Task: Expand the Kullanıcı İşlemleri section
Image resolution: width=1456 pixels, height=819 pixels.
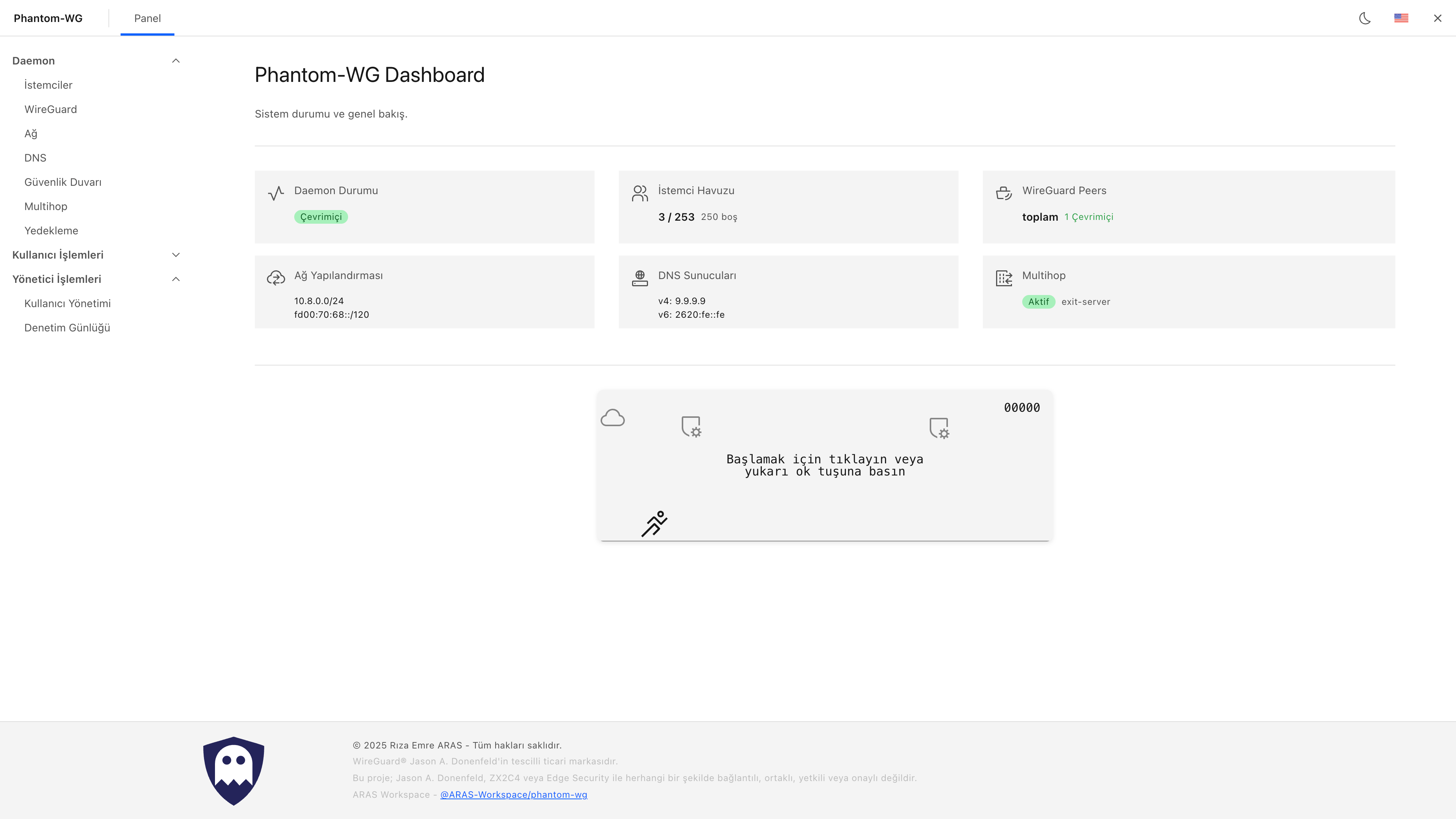Action: click(175, 254)
